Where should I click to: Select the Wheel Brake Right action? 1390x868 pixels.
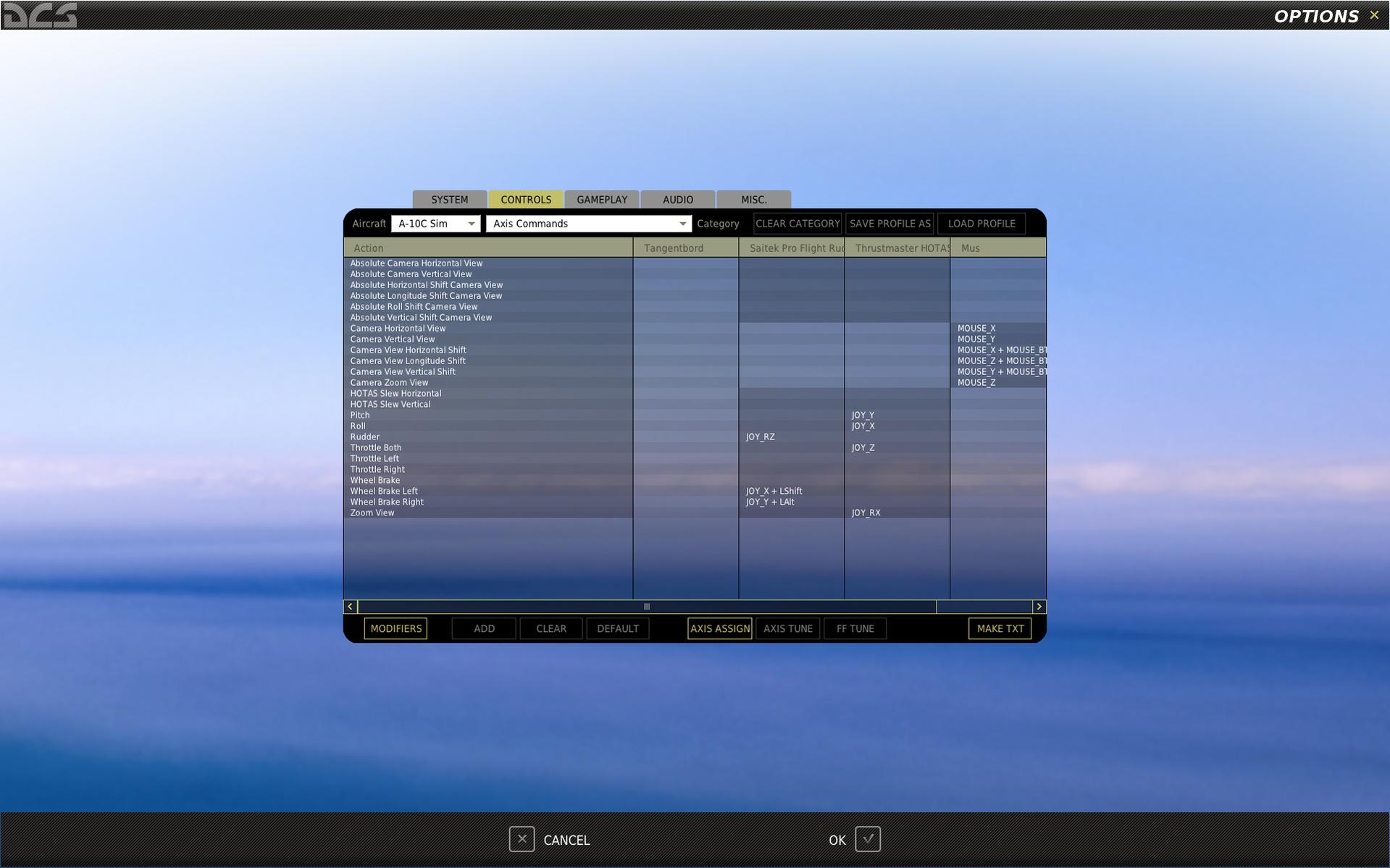coord(488,502)
